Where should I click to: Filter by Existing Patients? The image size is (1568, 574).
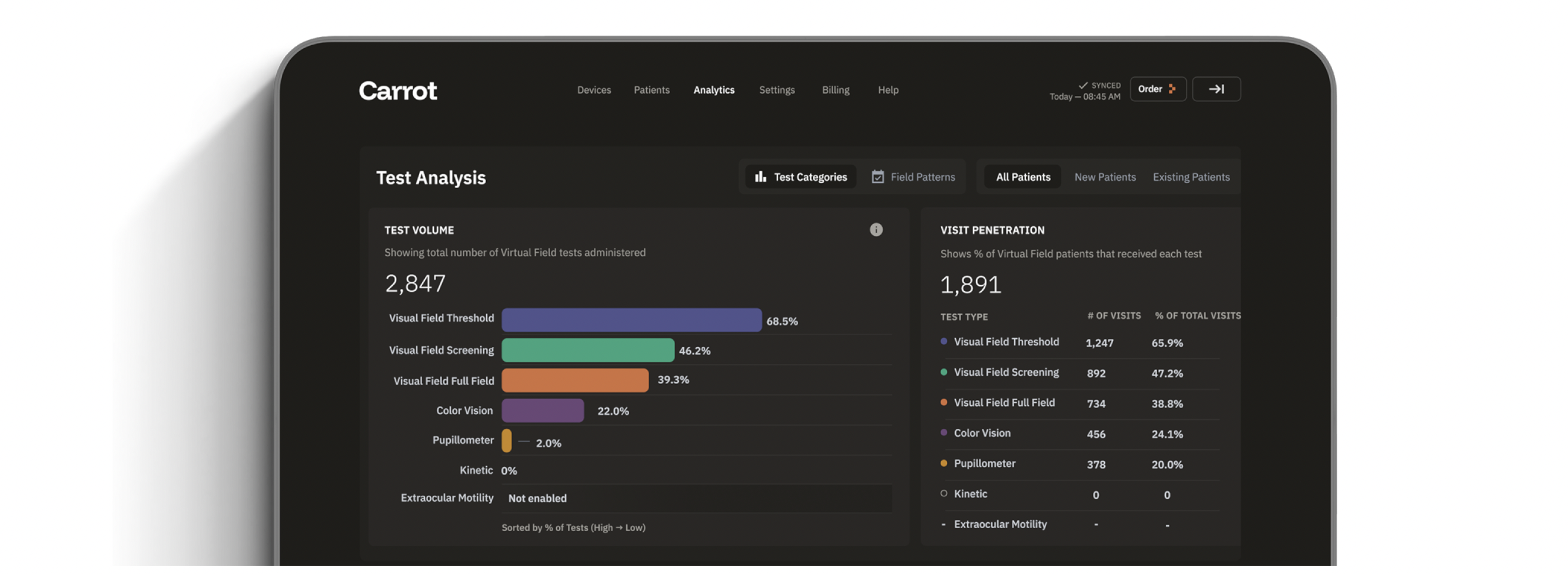[x=1191, y=177]
